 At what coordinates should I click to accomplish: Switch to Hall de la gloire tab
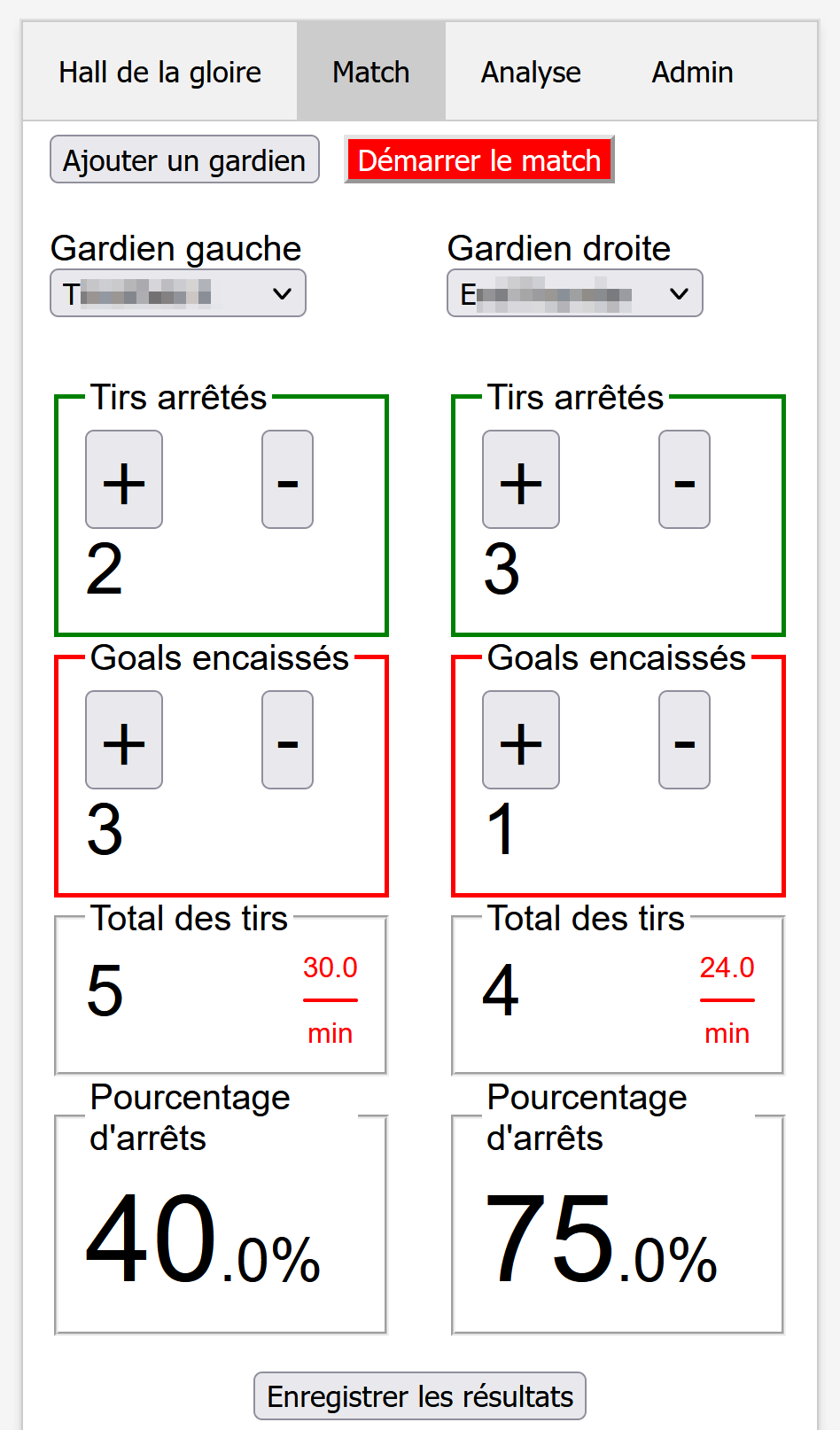coord(159,72)
